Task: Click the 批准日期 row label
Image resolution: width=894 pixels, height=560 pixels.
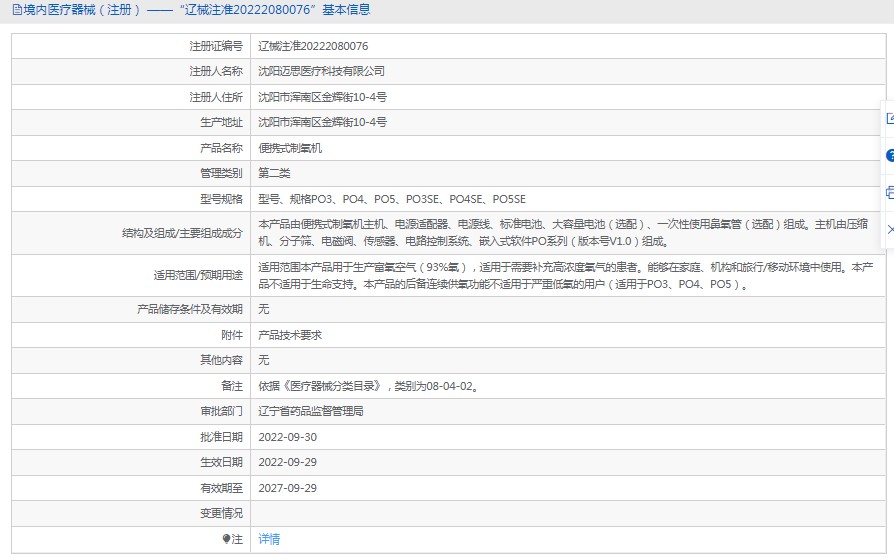Action: pos(221,437)
